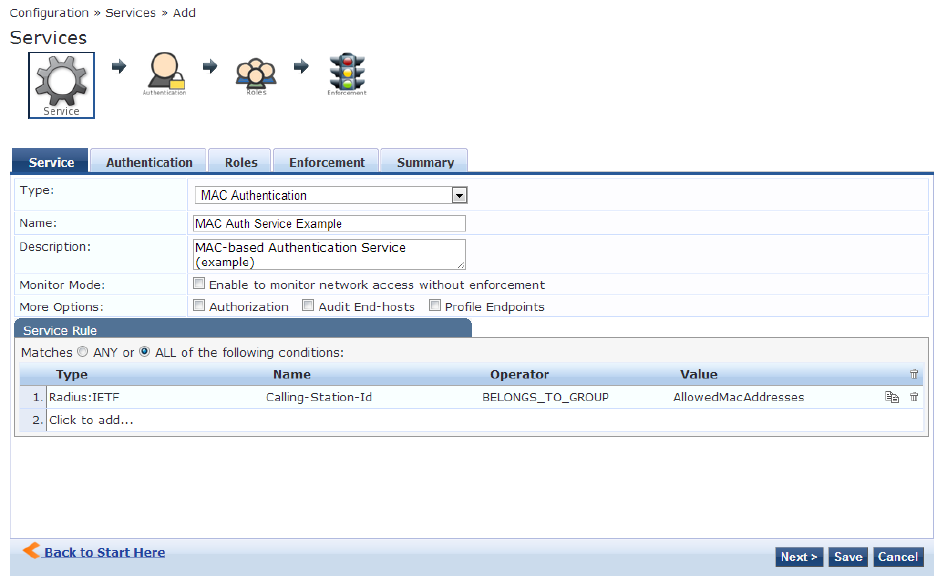This screenshot has height=579, width=937.
Task: Click the service Name text field
Action: click(329, 223)
